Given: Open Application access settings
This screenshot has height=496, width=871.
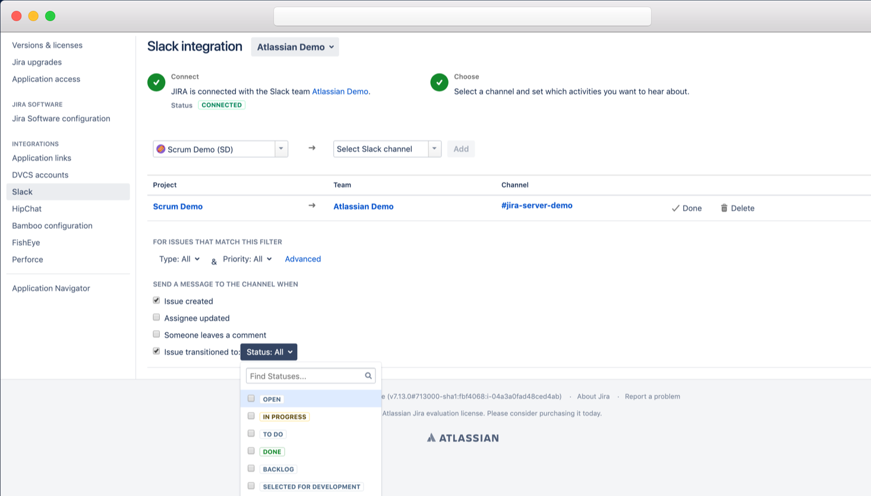Looking at the screenshot, I should click(x=46, y=79).
